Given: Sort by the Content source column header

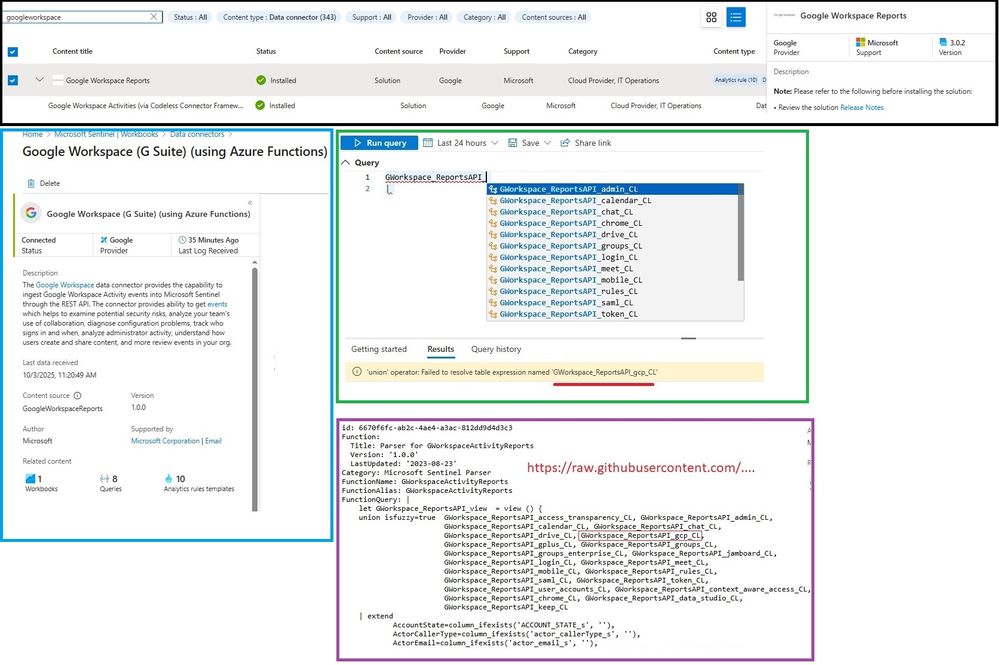Looking at the screenshot, I should (398, 52).
